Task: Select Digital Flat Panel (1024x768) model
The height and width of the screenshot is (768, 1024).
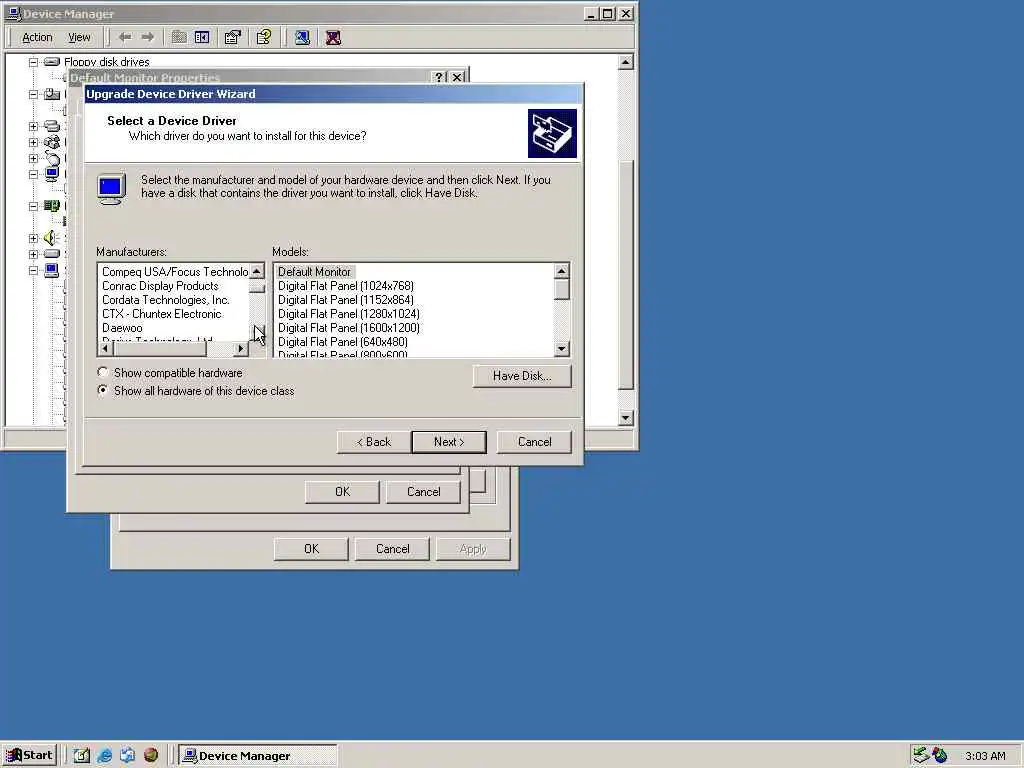Action: [x=345, y=286]
